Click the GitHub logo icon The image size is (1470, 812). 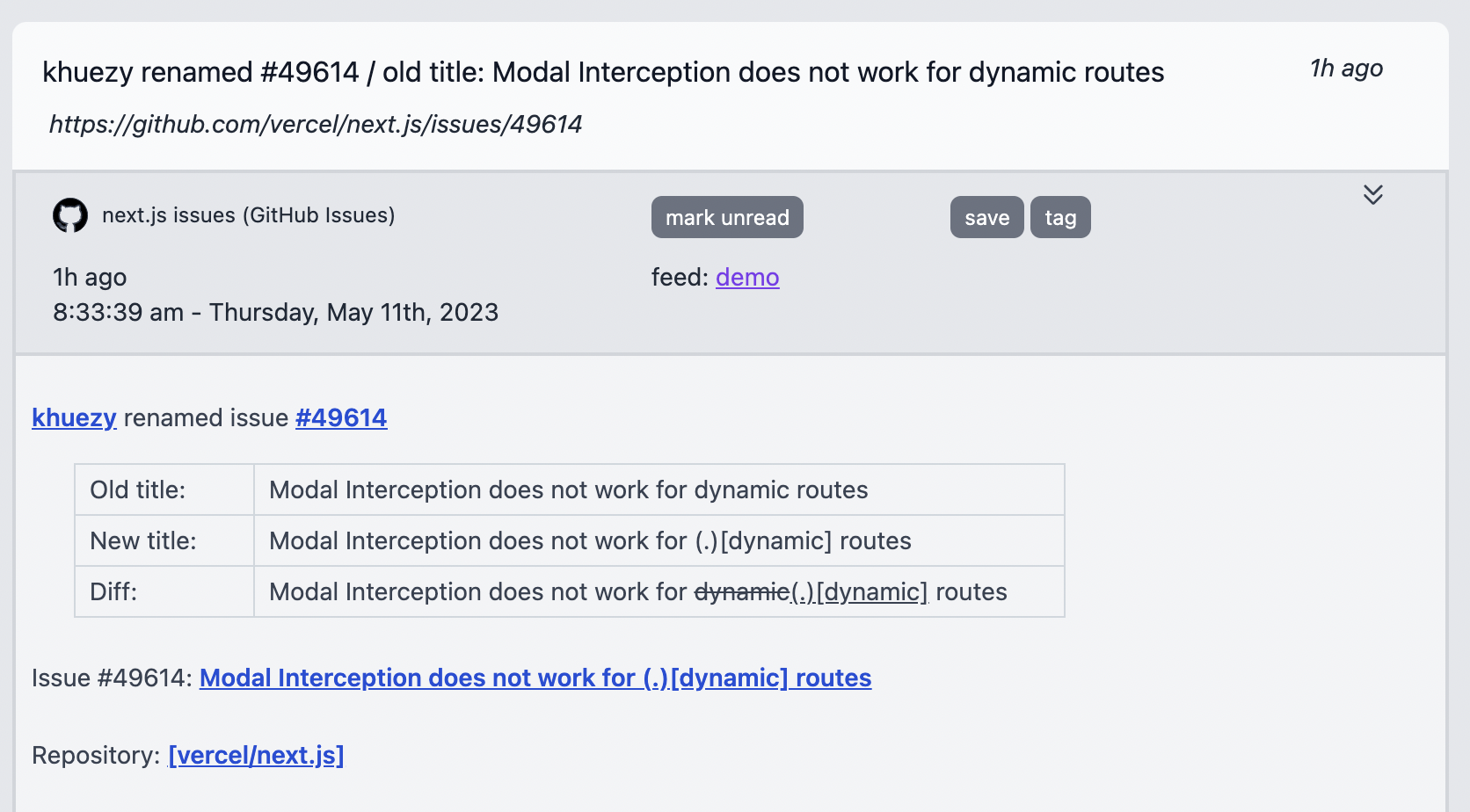point(70,215)
